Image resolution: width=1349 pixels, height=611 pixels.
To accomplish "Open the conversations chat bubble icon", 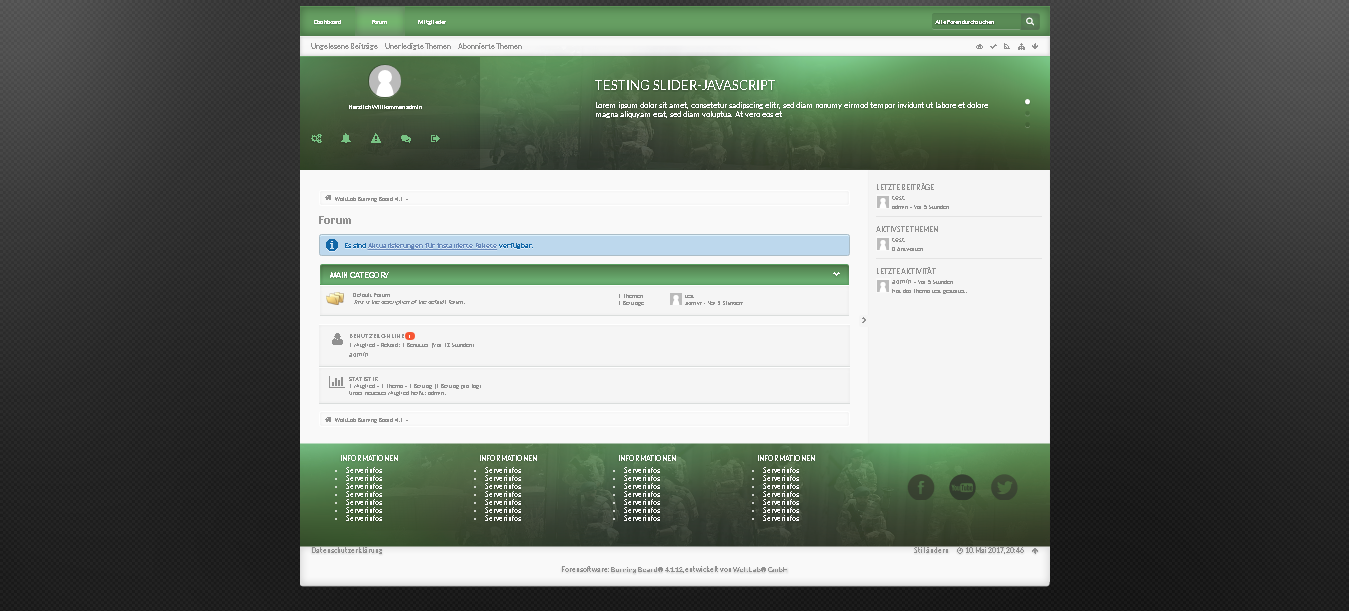I will 405,139.
